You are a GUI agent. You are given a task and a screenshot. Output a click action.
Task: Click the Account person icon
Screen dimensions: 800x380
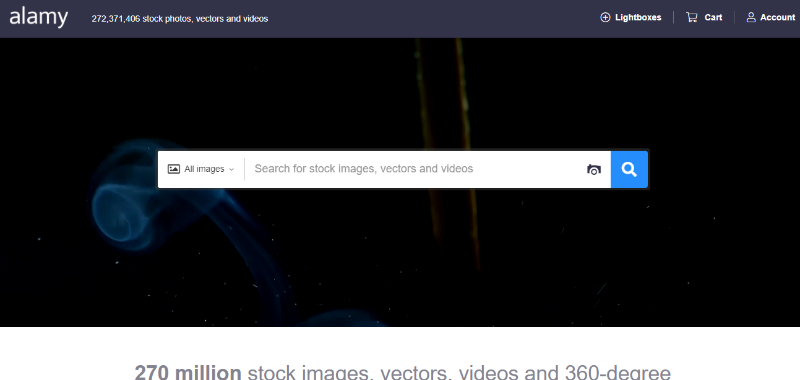pos(751,17)
